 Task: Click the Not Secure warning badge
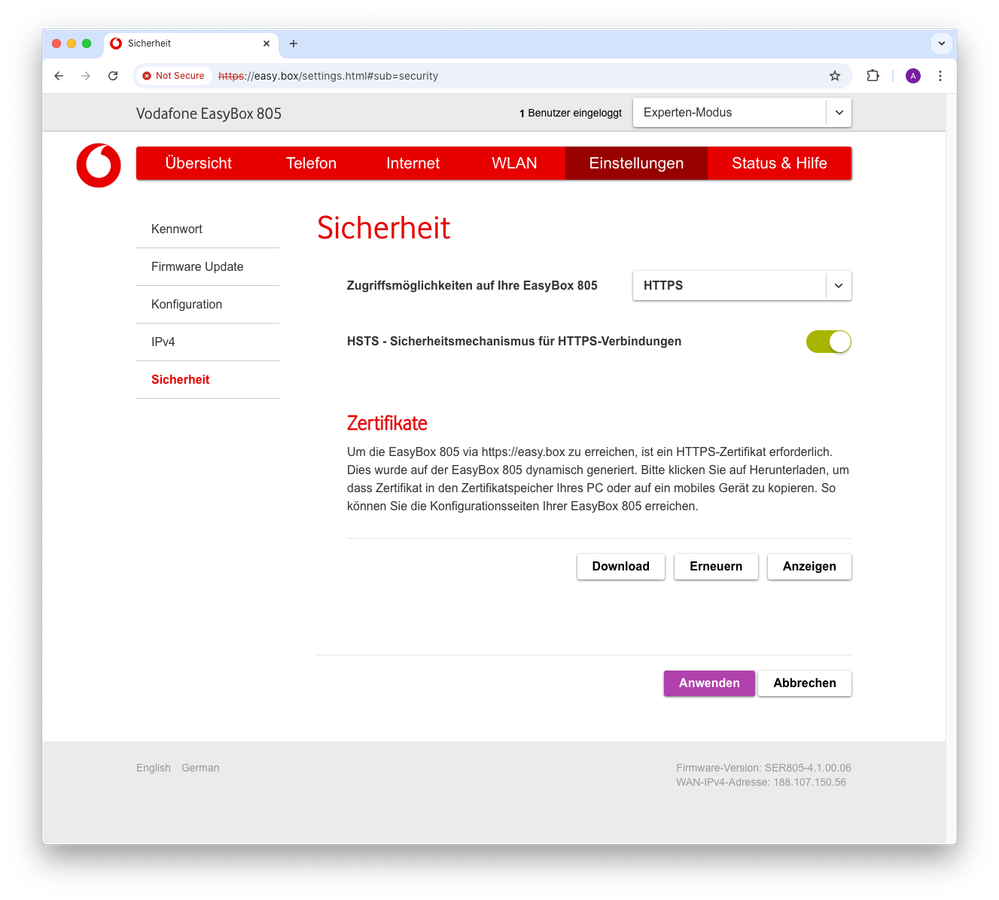174,76
